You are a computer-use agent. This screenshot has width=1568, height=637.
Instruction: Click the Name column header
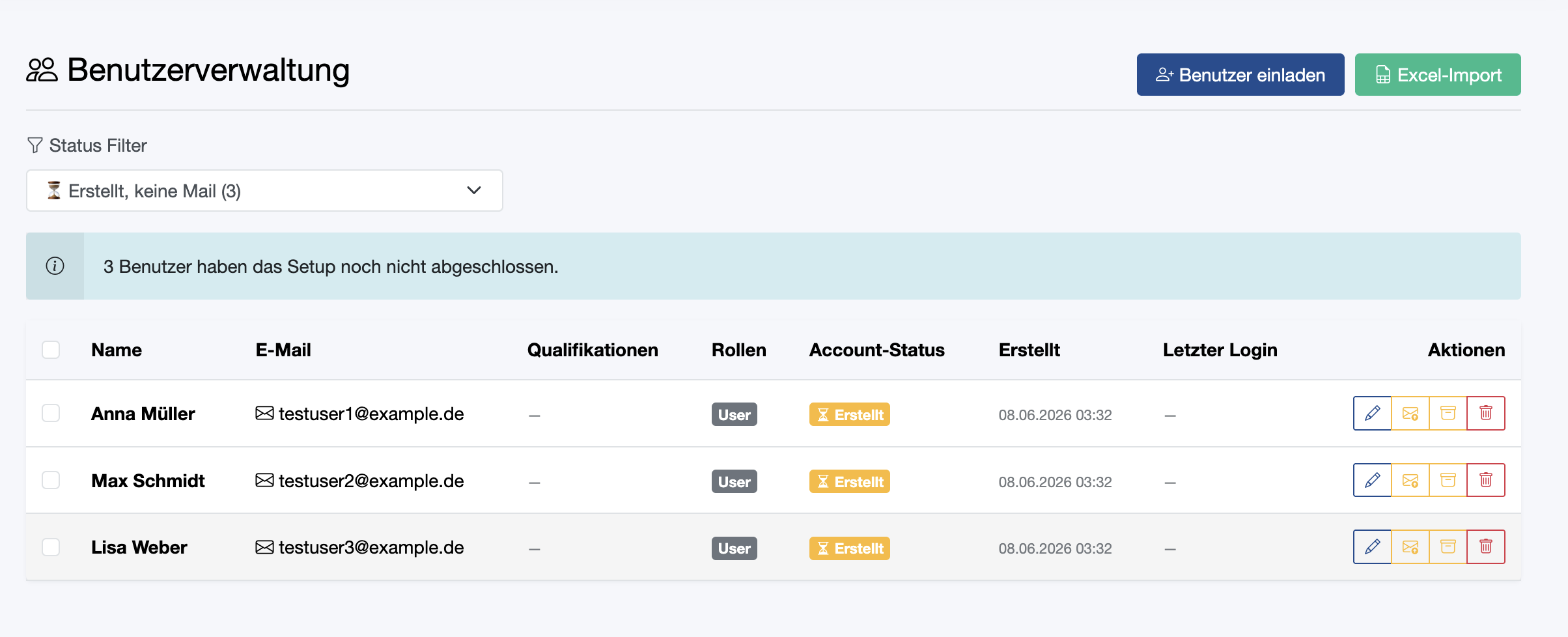[117, 350]
